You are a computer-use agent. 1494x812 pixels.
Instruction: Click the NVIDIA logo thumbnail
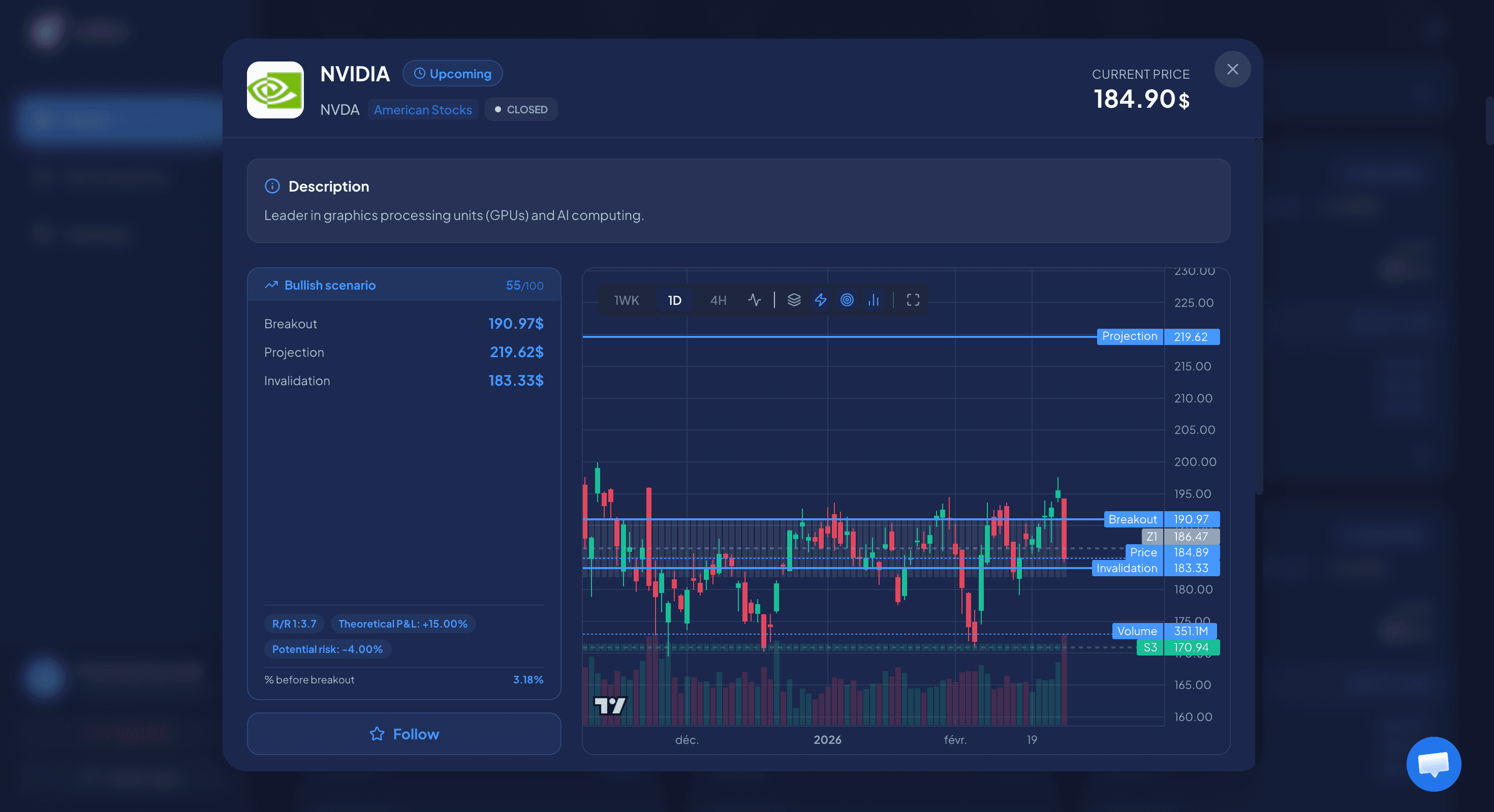275,90
